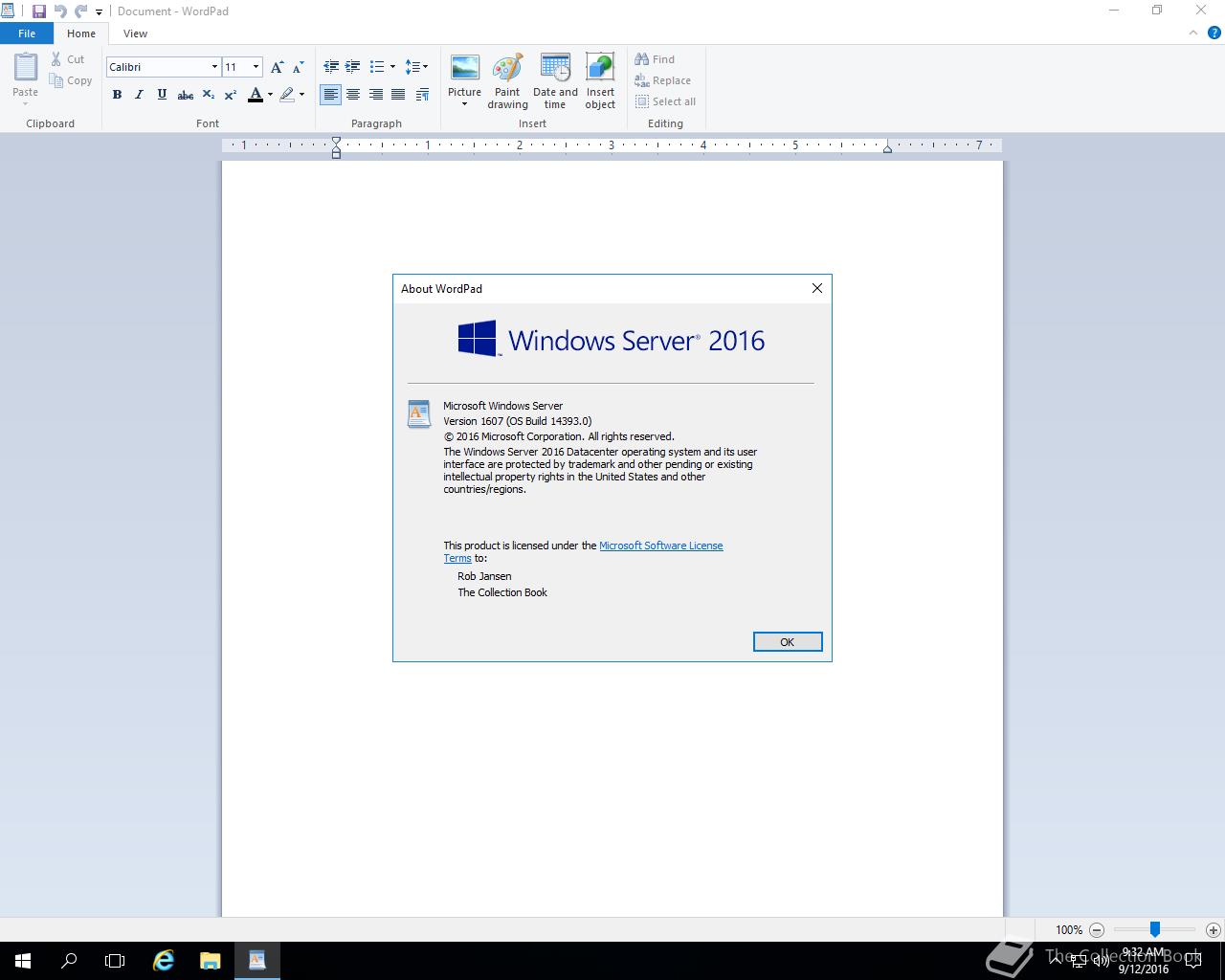Switch to the Home tab

tap(81, 33)
